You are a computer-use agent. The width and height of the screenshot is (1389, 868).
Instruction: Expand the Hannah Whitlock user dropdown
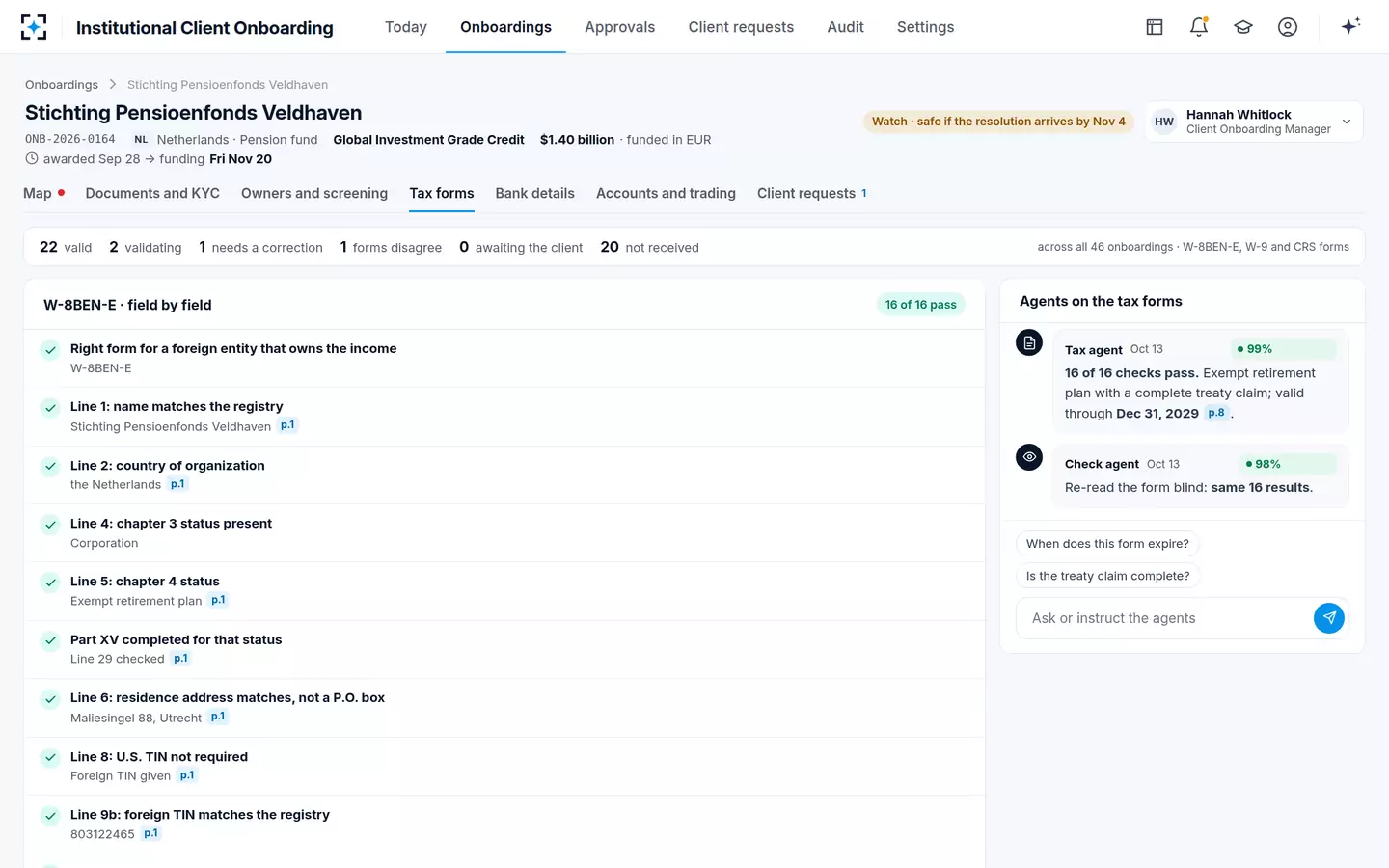[1254, 122]
